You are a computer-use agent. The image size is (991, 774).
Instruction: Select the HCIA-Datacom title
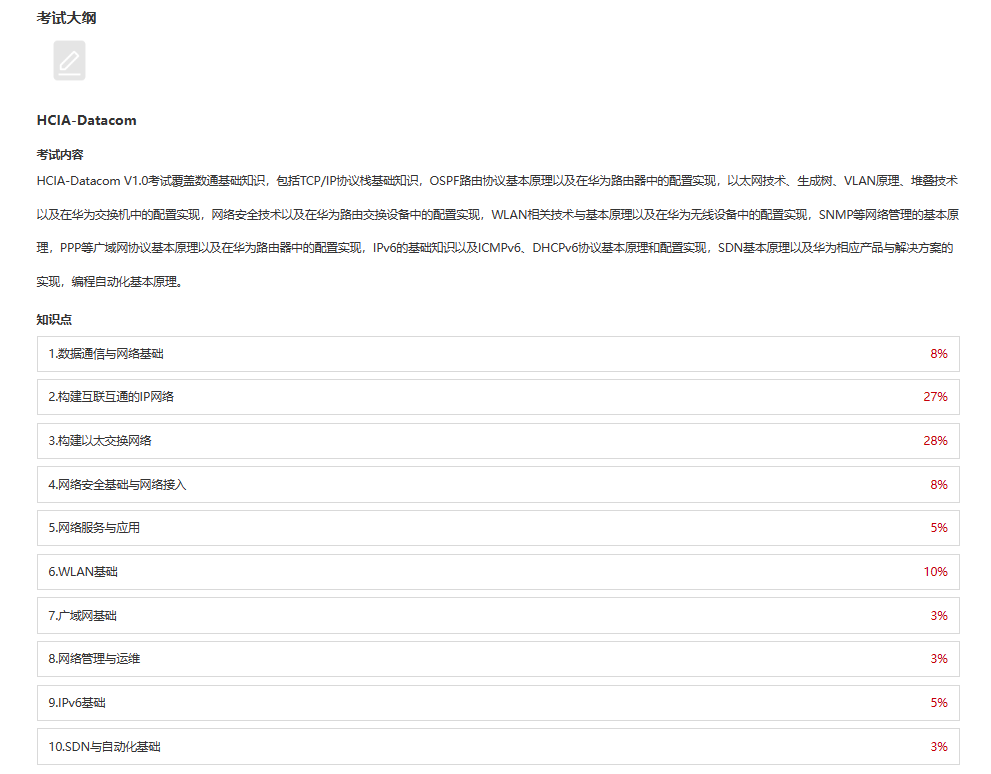87,120
